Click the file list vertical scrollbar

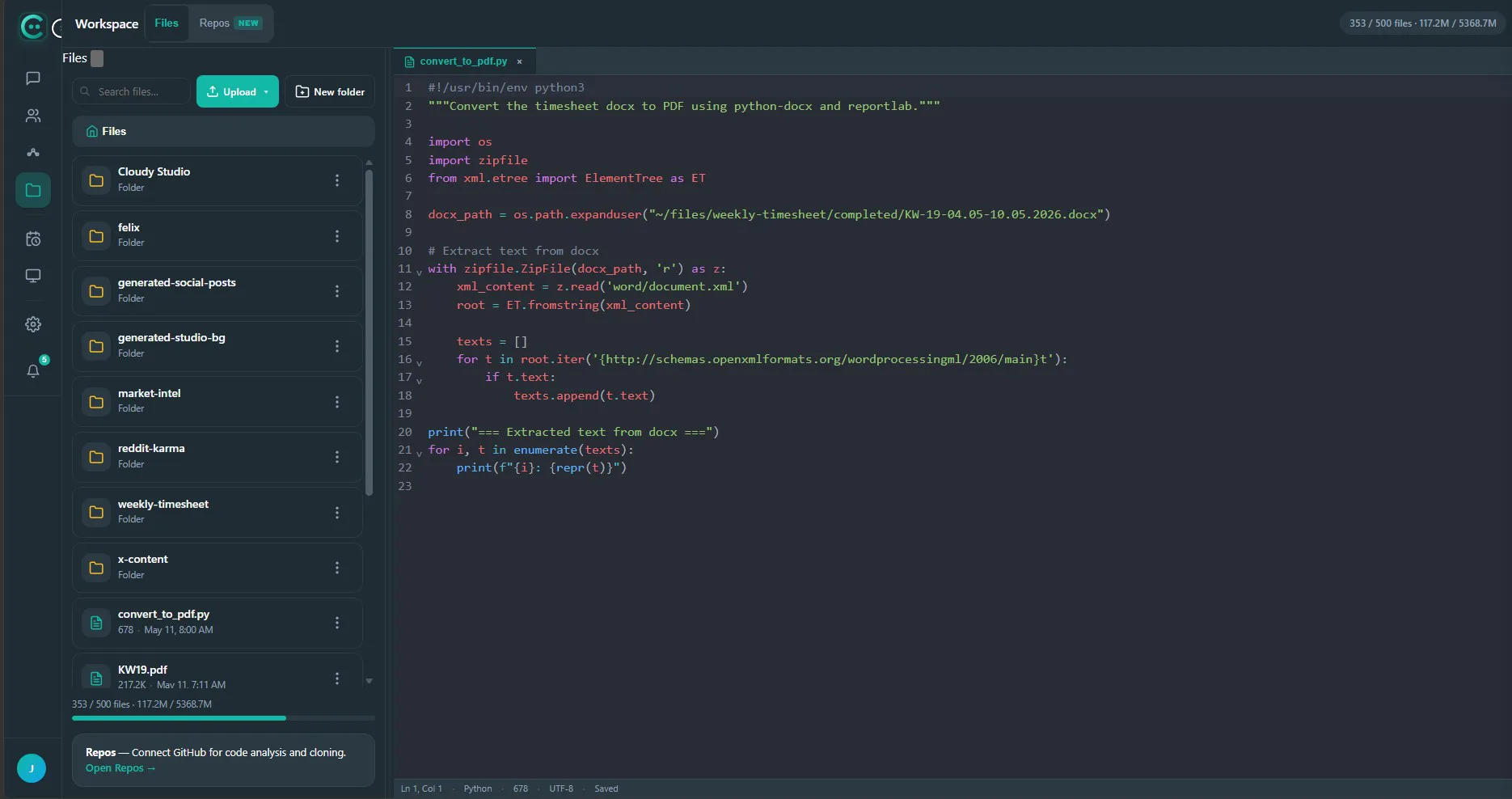369,332
